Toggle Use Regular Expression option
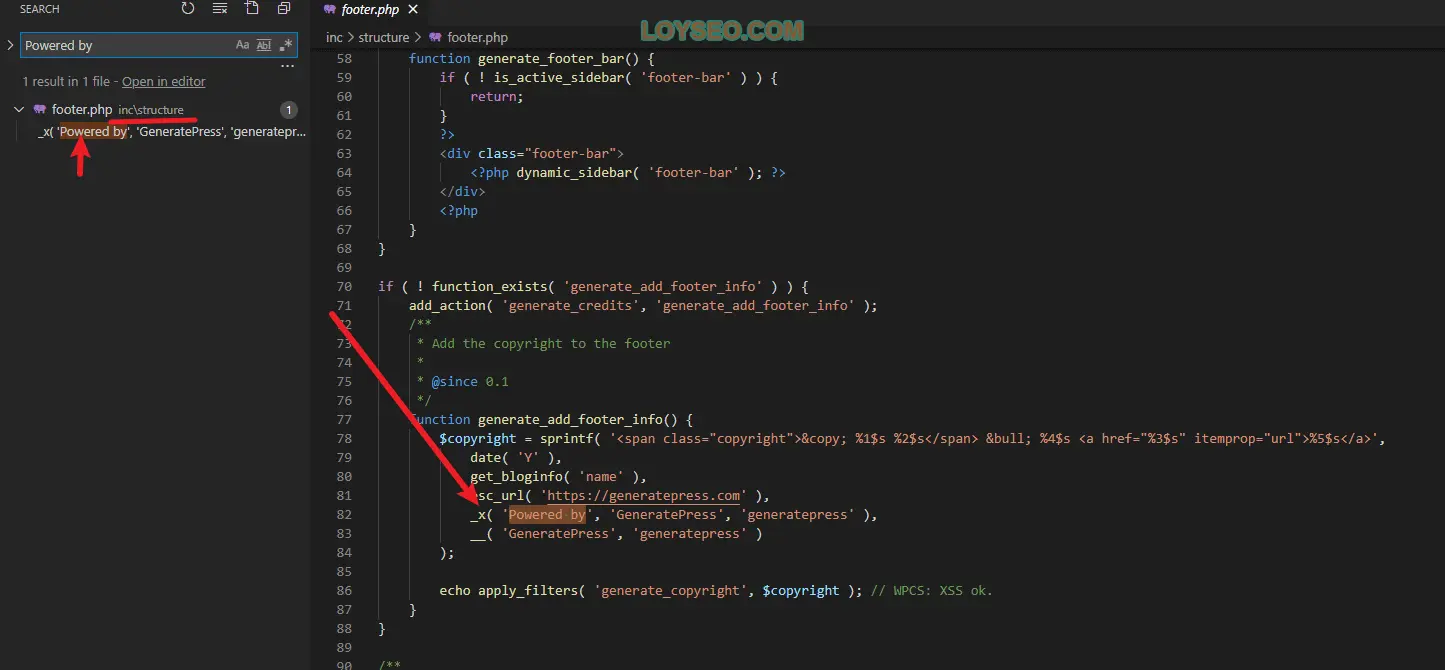This screenshot has height=670, width=1445. point(286,45)
